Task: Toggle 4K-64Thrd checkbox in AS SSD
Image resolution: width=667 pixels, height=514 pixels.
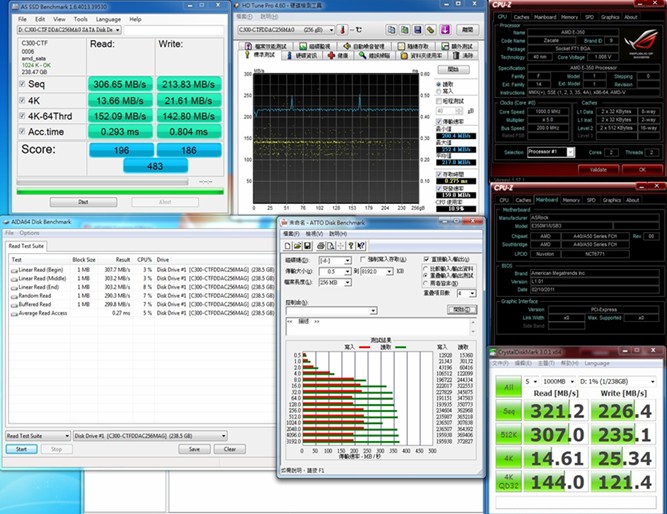Action: coord(22,116)
